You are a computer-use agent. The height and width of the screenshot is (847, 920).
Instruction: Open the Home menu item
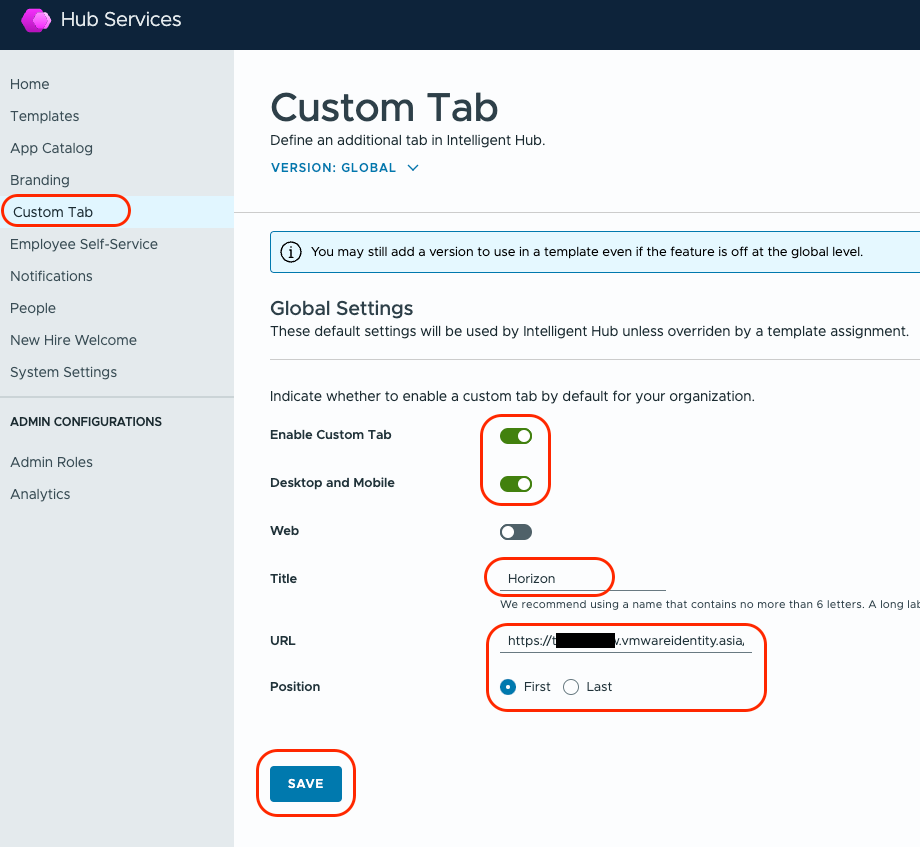point(30,84)
